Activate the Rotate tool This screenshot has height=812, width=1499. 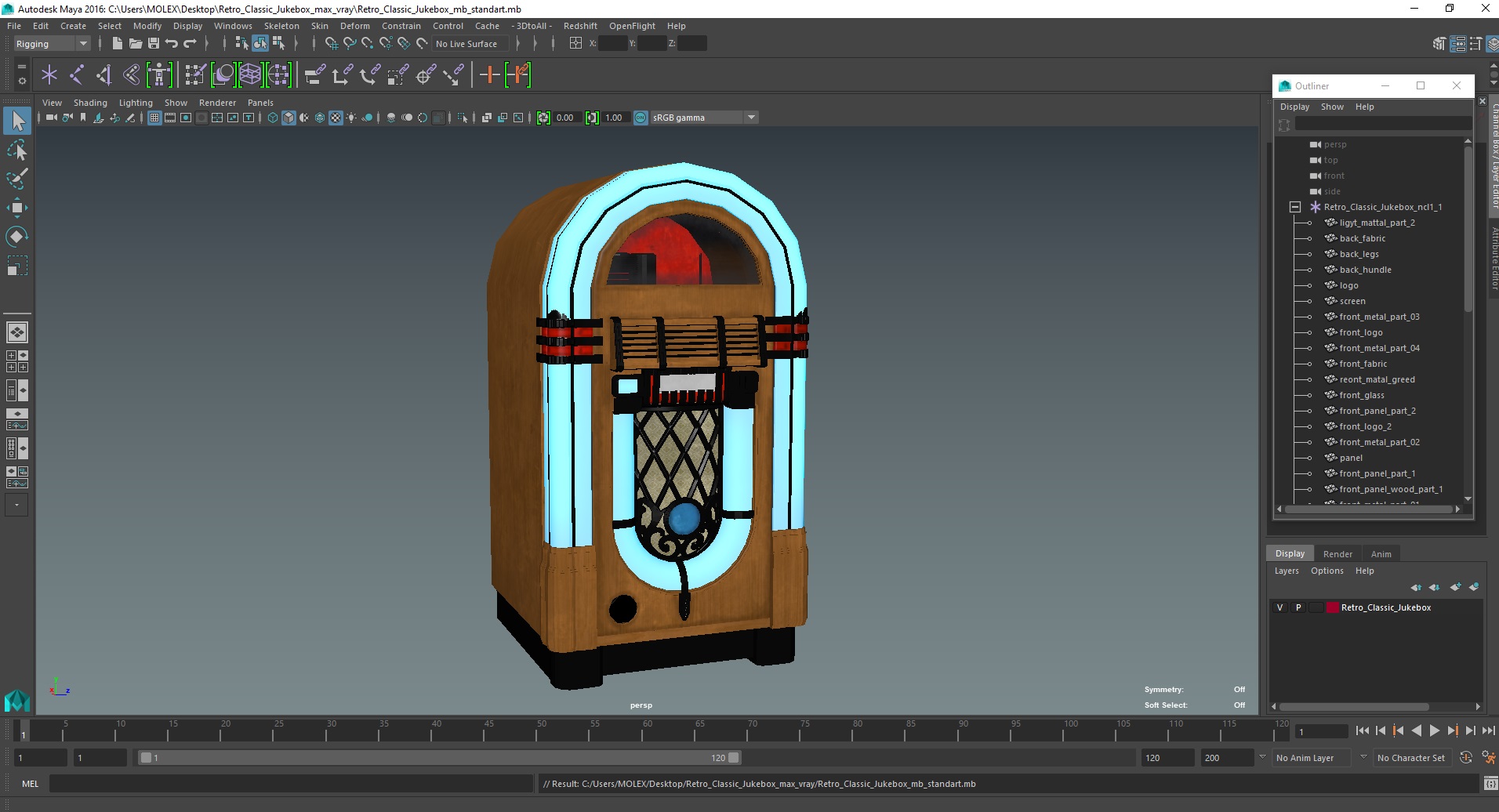tap(17, 237)
